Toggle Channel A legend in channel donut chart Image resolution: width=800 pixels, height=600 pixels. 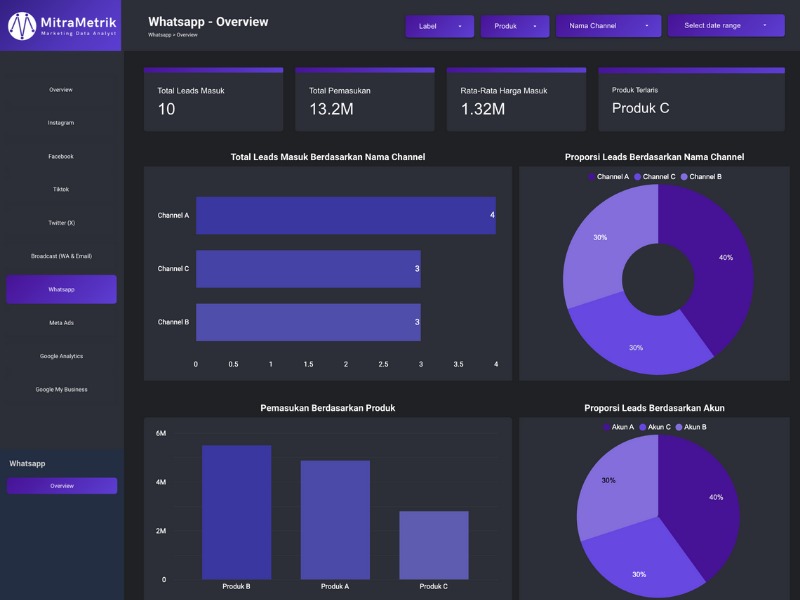point(608,176)
